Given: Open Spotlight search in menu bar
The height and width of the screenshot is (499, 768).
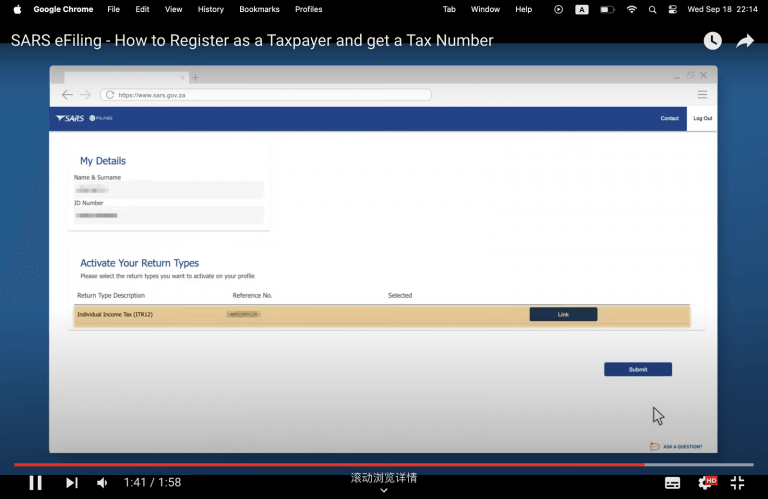Looking at the screenshot, I should point(653,9).
